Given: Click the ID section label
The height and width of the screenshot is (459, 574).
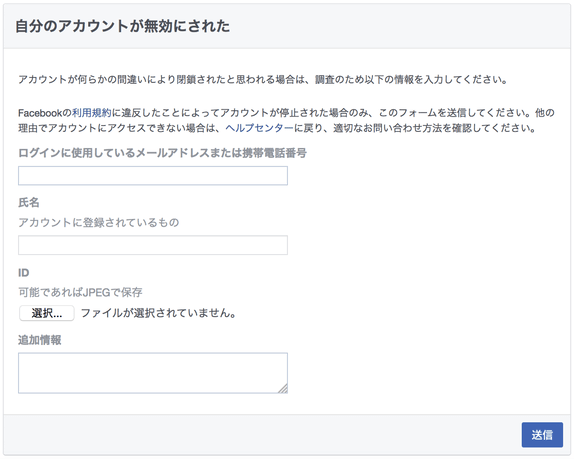Looking at the screenshot, I should point(23,273).
